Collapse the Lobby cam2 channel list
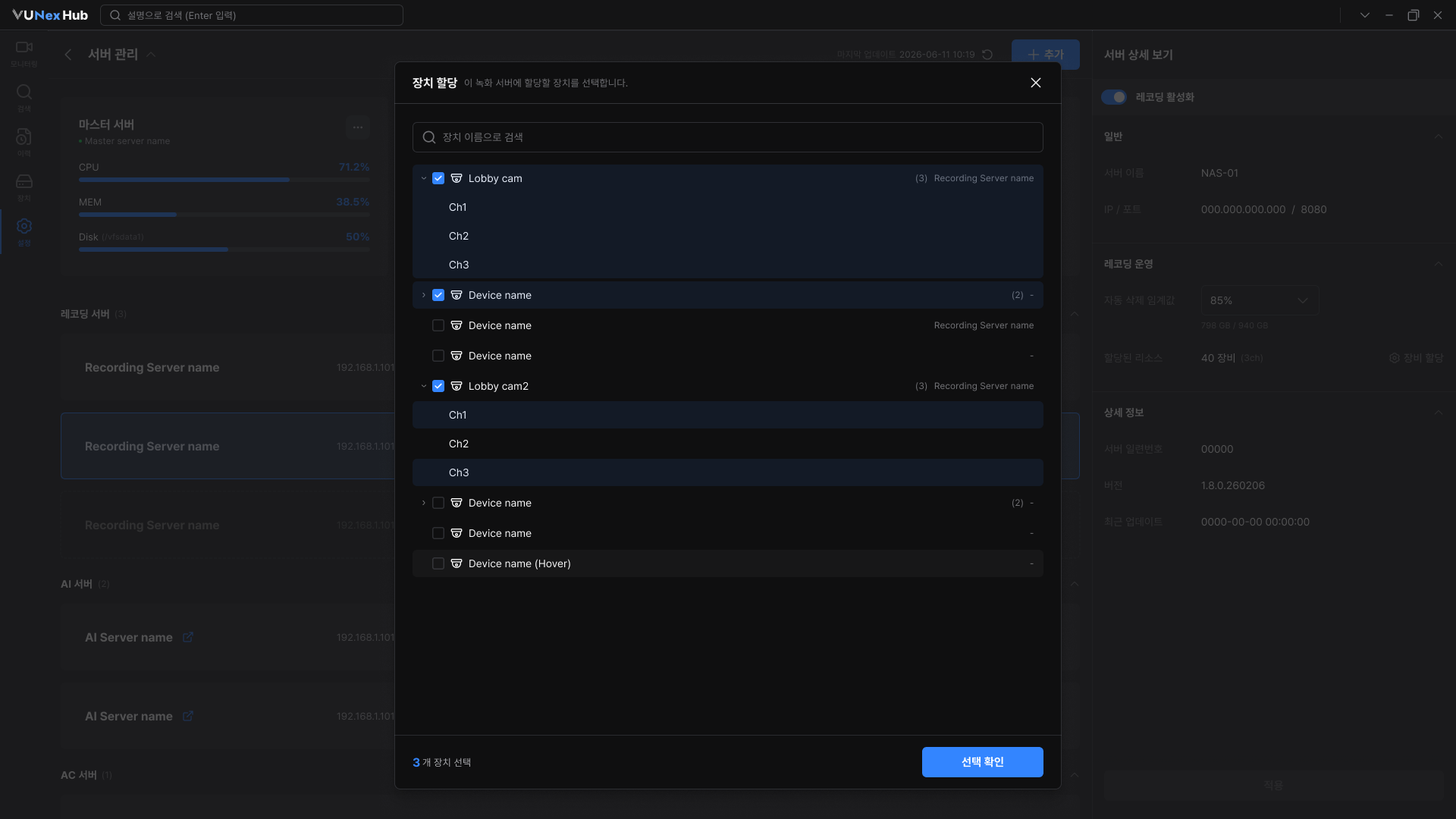Image resolution: width=1456 pixels, height=819 pixels. tap(424, 386)
